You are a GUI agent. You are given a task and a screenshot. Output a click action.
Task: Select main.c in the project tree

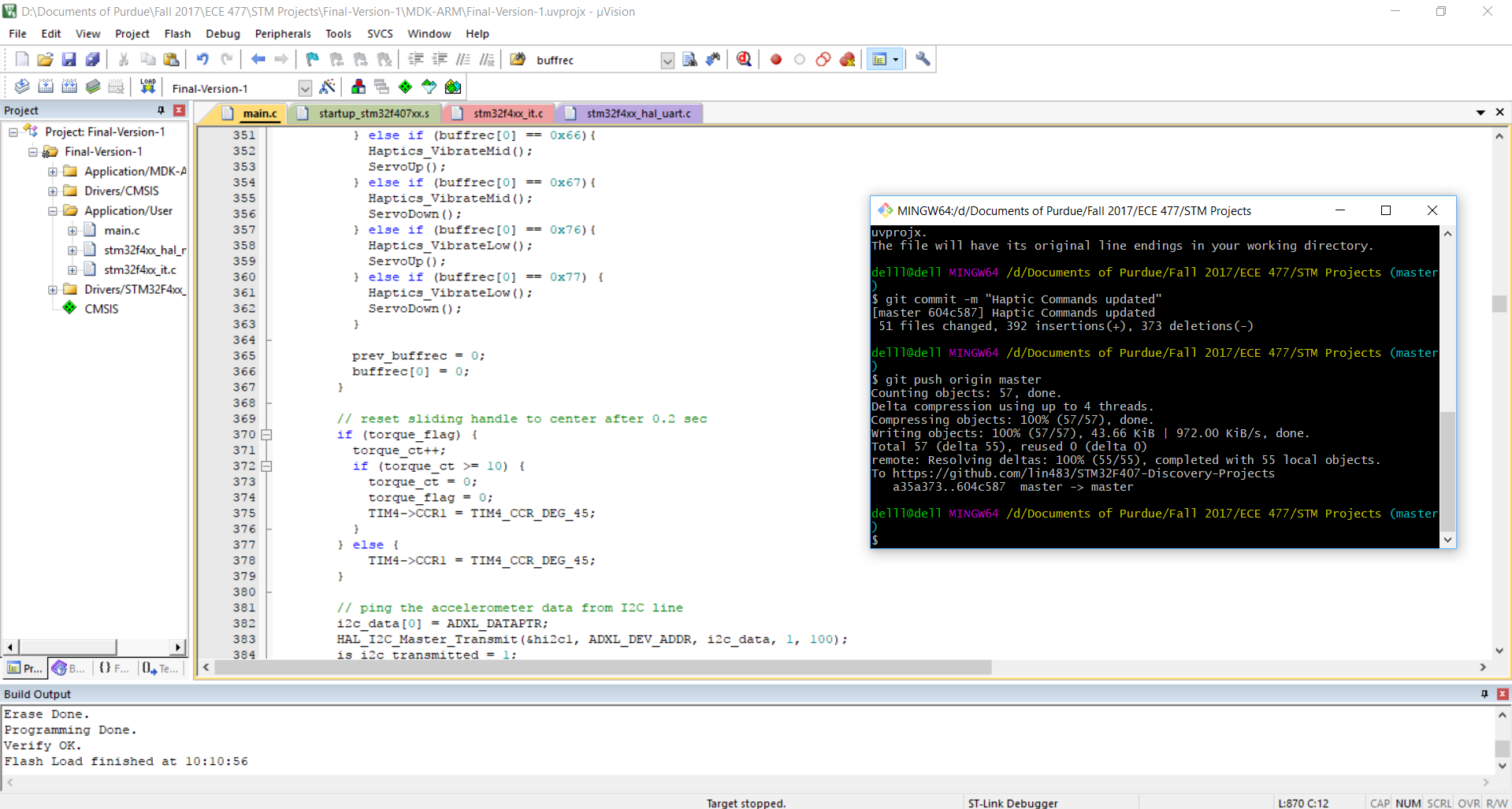(121, 230)
